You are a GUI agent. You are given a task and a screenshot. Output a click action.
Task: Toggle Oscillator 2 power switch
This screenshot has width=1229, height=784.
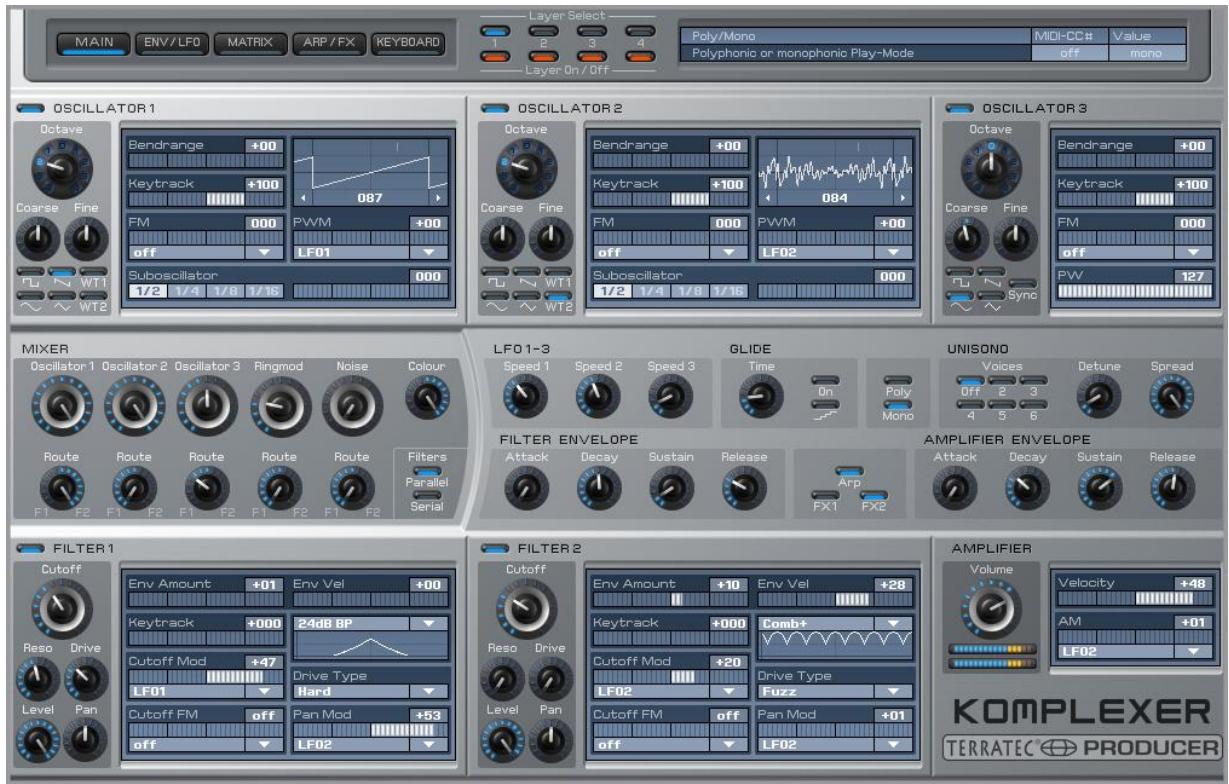[x=495, y=107]
